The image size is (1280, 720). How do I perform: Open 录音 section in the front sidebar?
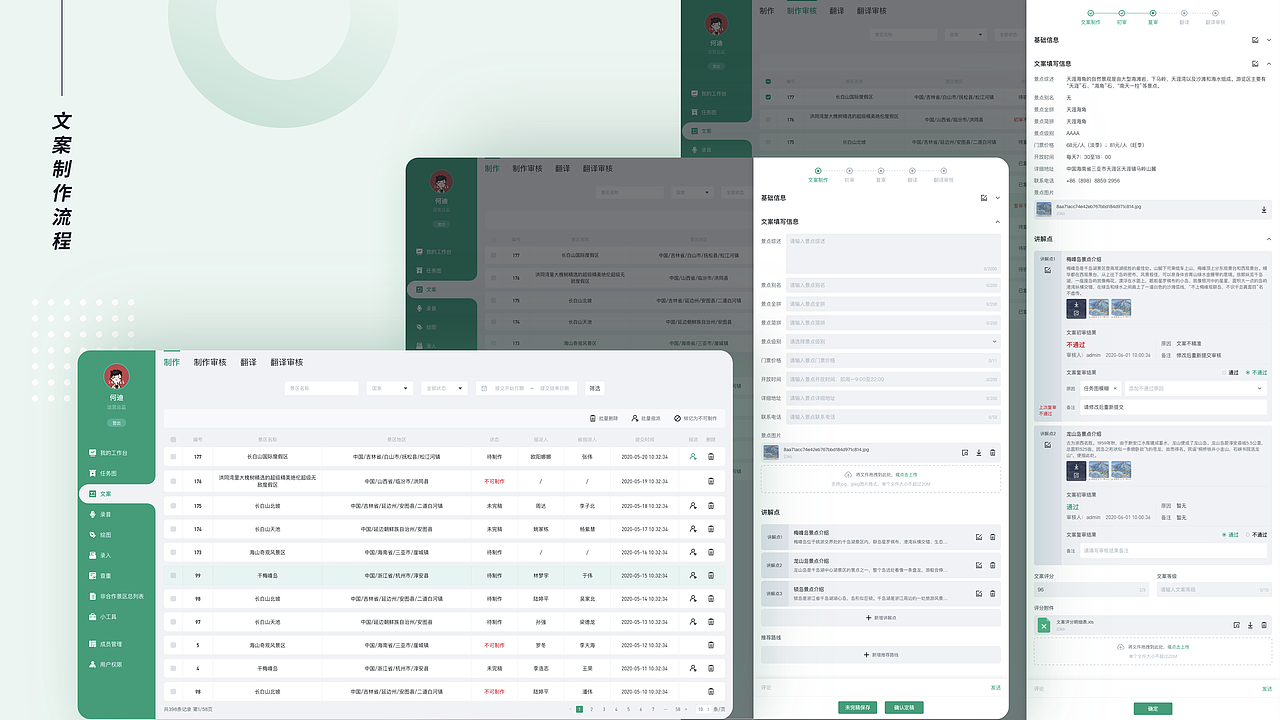click(101, 514)
